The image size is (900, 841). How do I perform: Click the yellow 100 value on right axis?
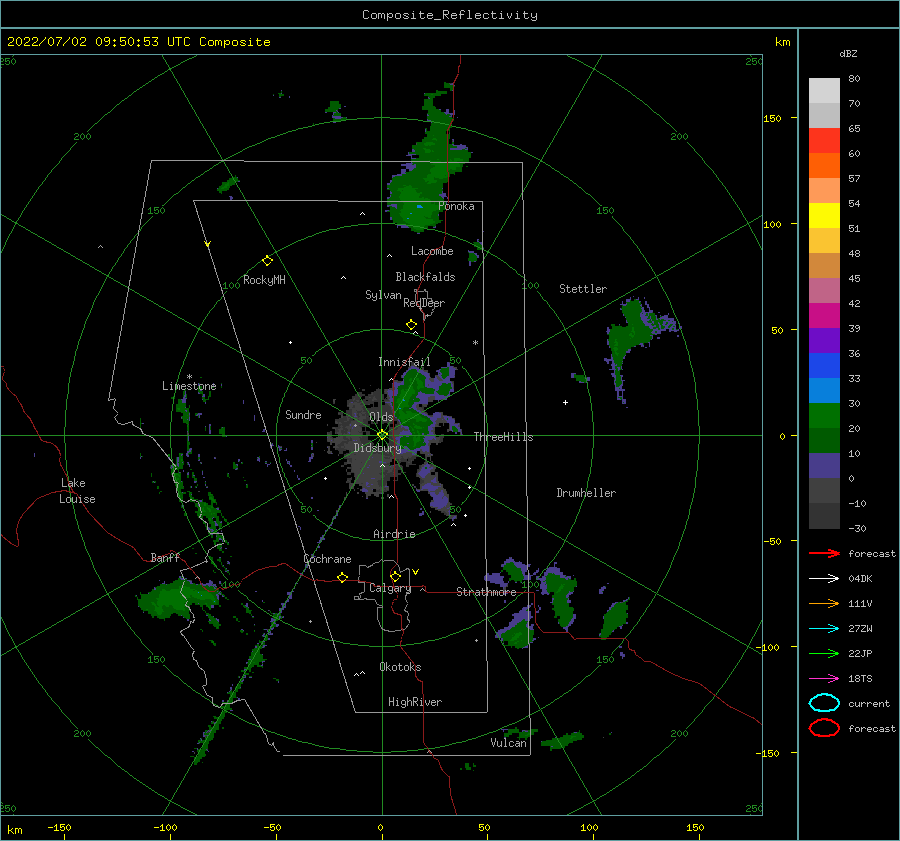click(772, 224)
